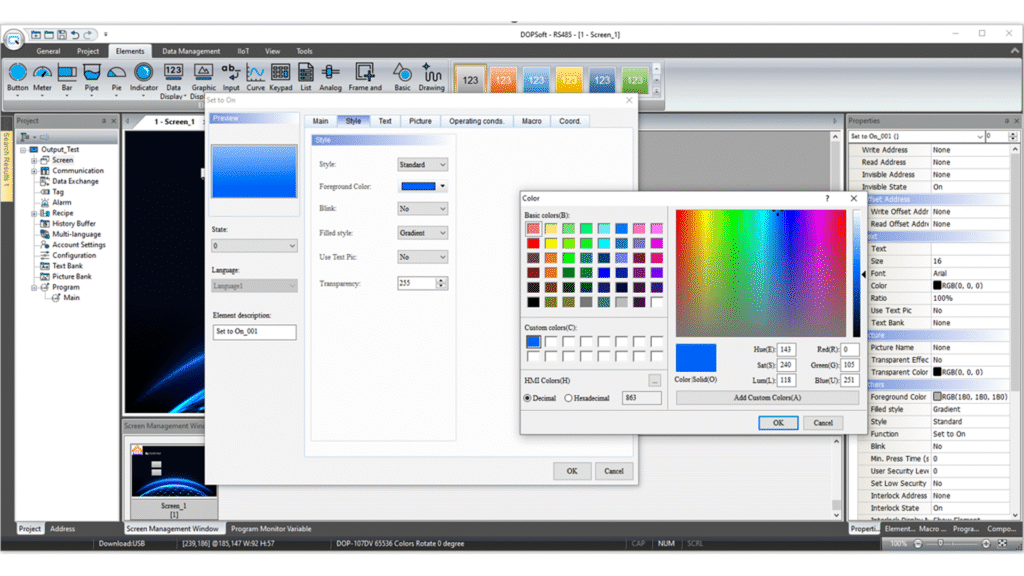The height and width of the screenshot is (576, 1024).
Task: Select the Curve element icon
Action: pos(256,72)
